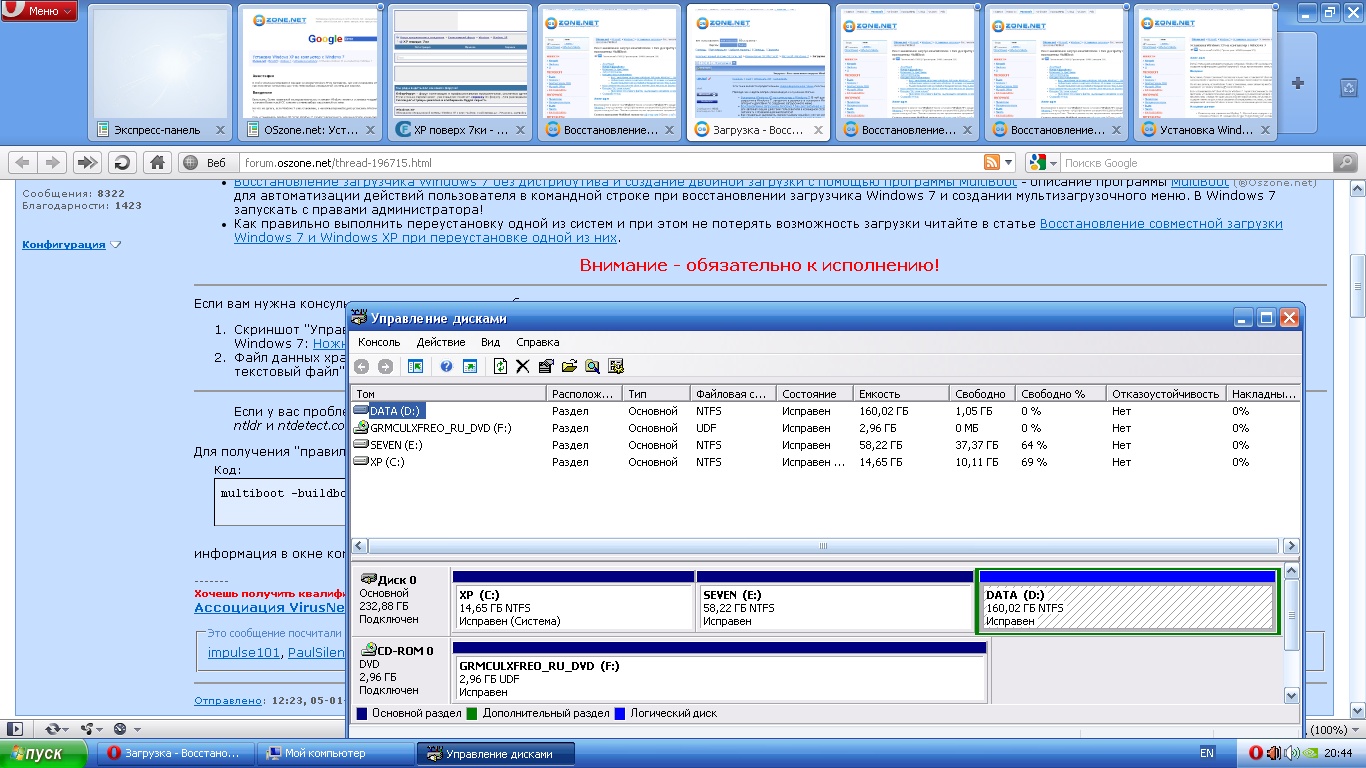Screen dimensions: 1366x768
Task: Click the magnifier search icon in toolbar
Action: 592,367
